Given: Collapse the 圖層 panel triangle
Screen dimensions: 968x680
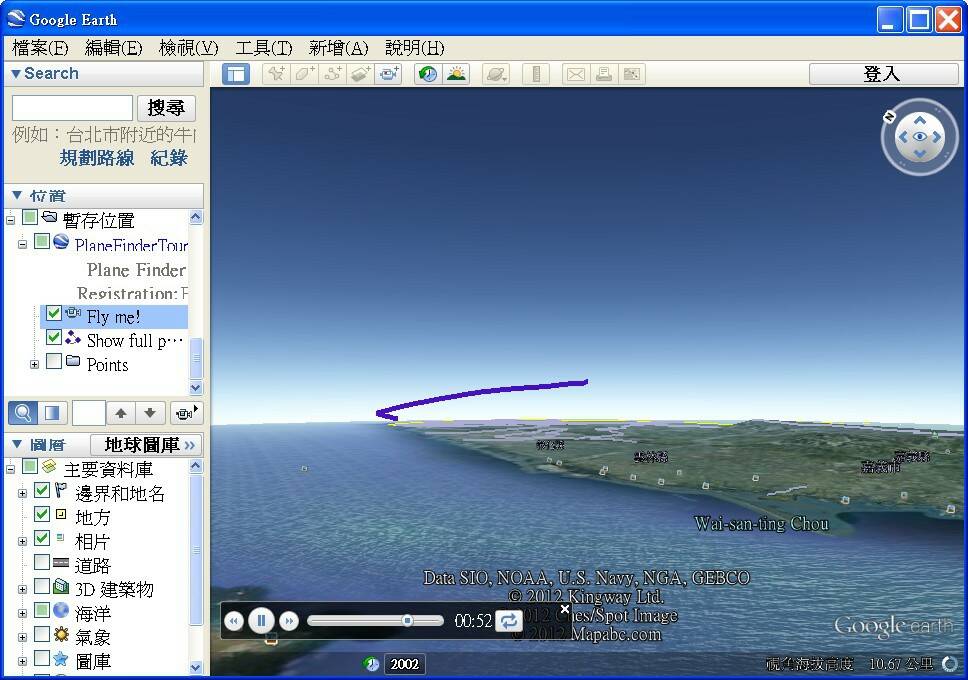Looking at the screenshot, I should pyautogui.click(x=17, y=444).
